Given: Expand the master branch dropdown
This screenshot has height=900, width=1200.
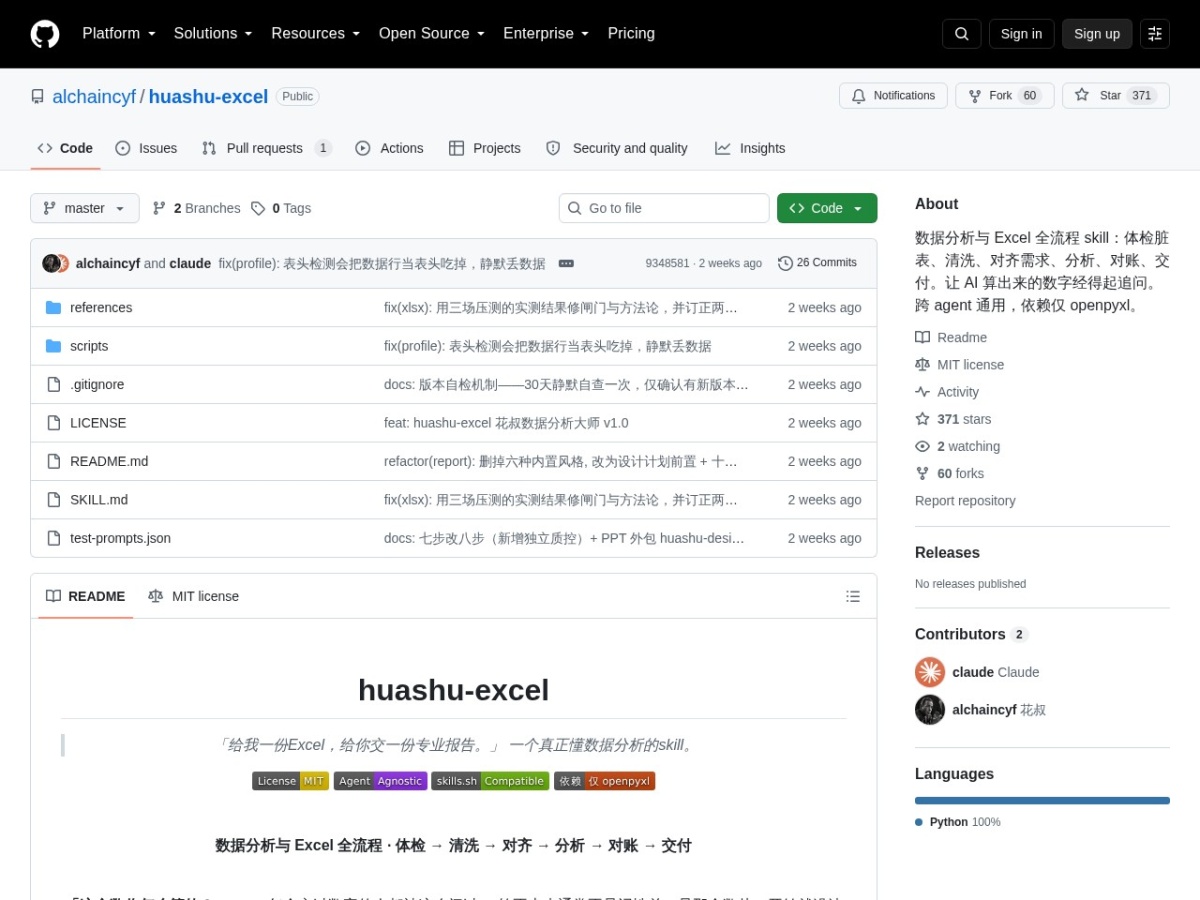Looking at the screenshot, I should click(x=85, y=208).
